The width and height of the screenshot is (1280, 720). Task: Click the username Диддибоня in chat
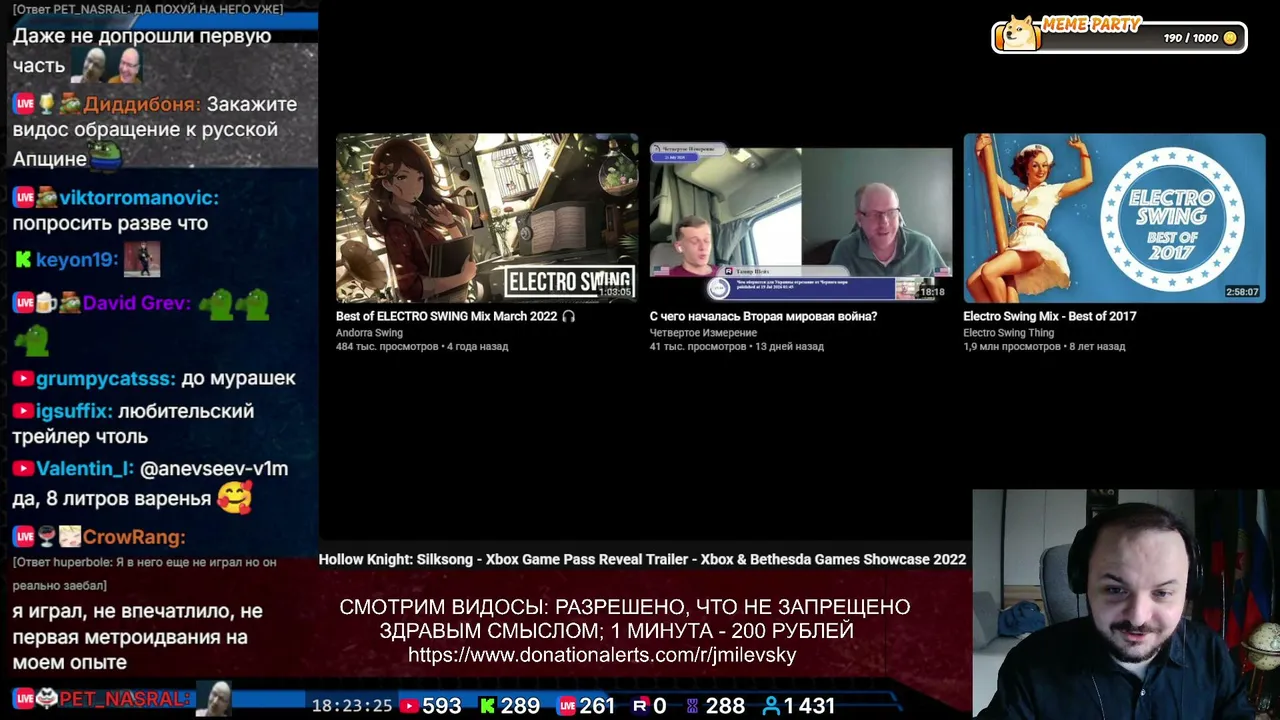(x=142, y=104)
